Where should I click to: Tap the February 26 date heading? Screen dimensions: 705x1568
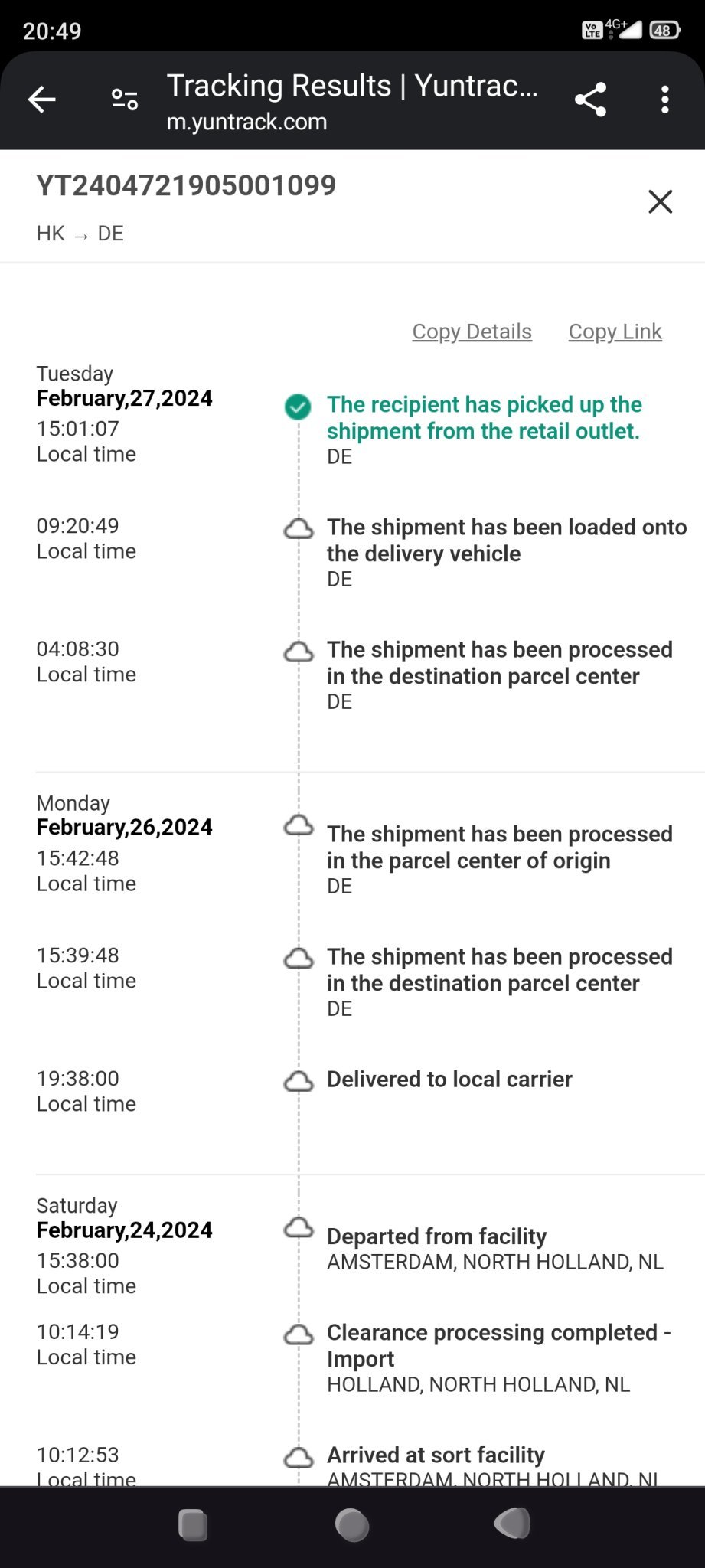tap(124, 828)
